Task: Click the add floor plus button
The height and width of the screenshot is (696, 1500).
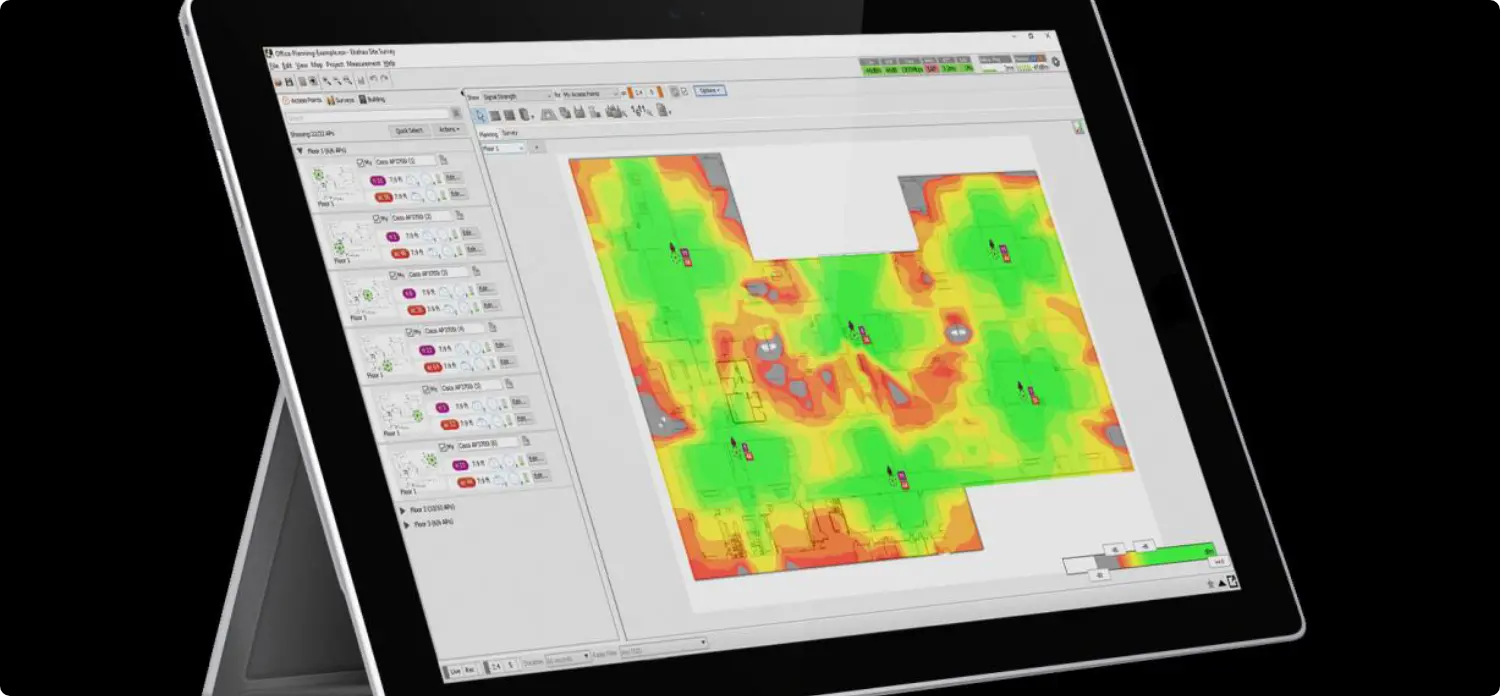Action: click(x=536, y=147)
